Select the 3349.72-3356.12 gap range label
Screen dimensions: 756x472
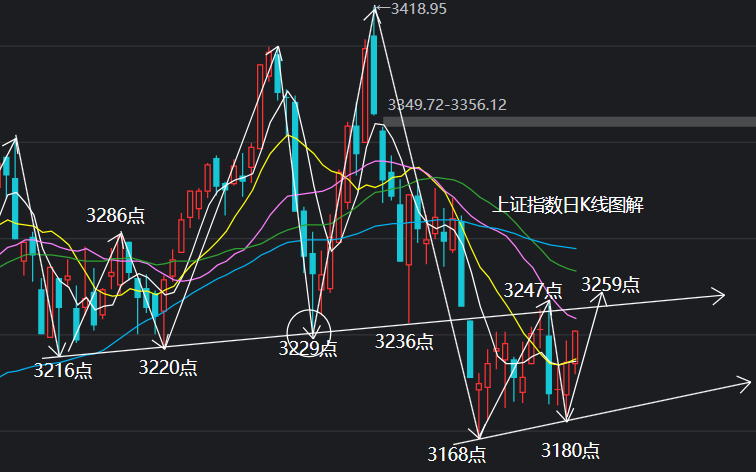(447, 105)
